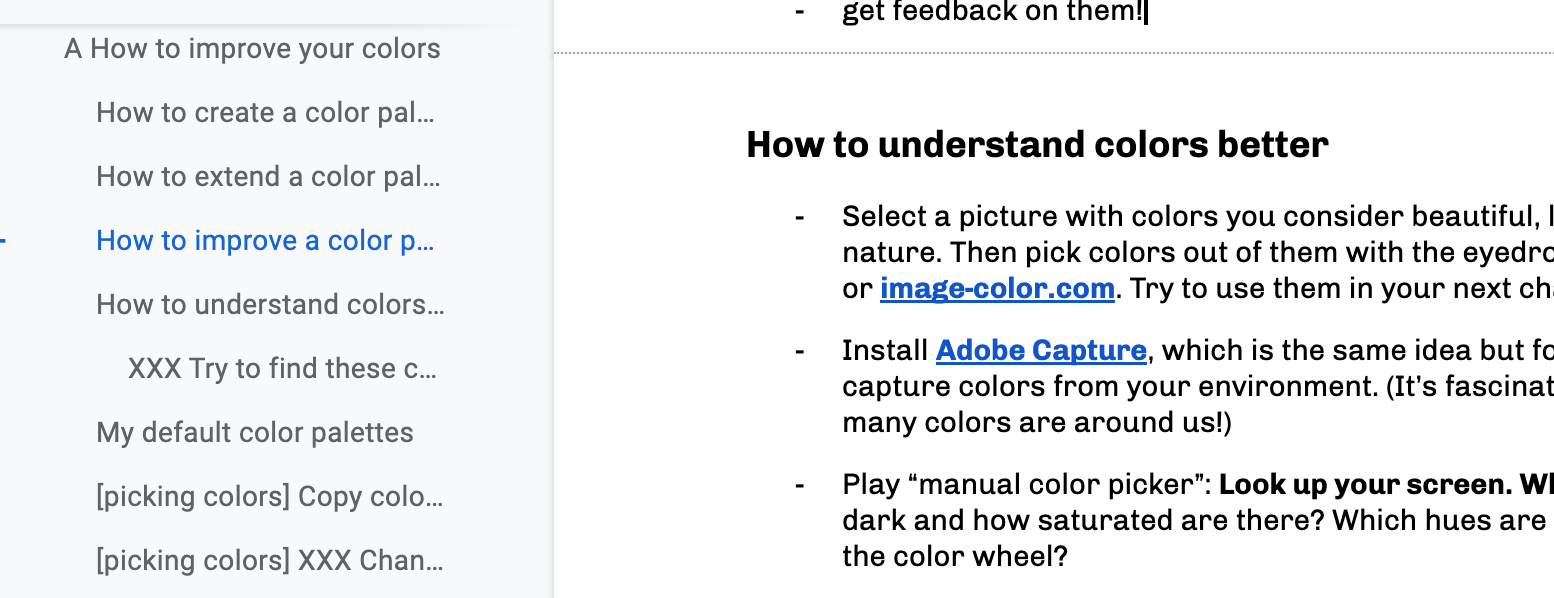Open 'A How to improve your colors' outline heading
Viewport: 1554px width, 598px height.
pyautogui.click(x=252, y=49)
